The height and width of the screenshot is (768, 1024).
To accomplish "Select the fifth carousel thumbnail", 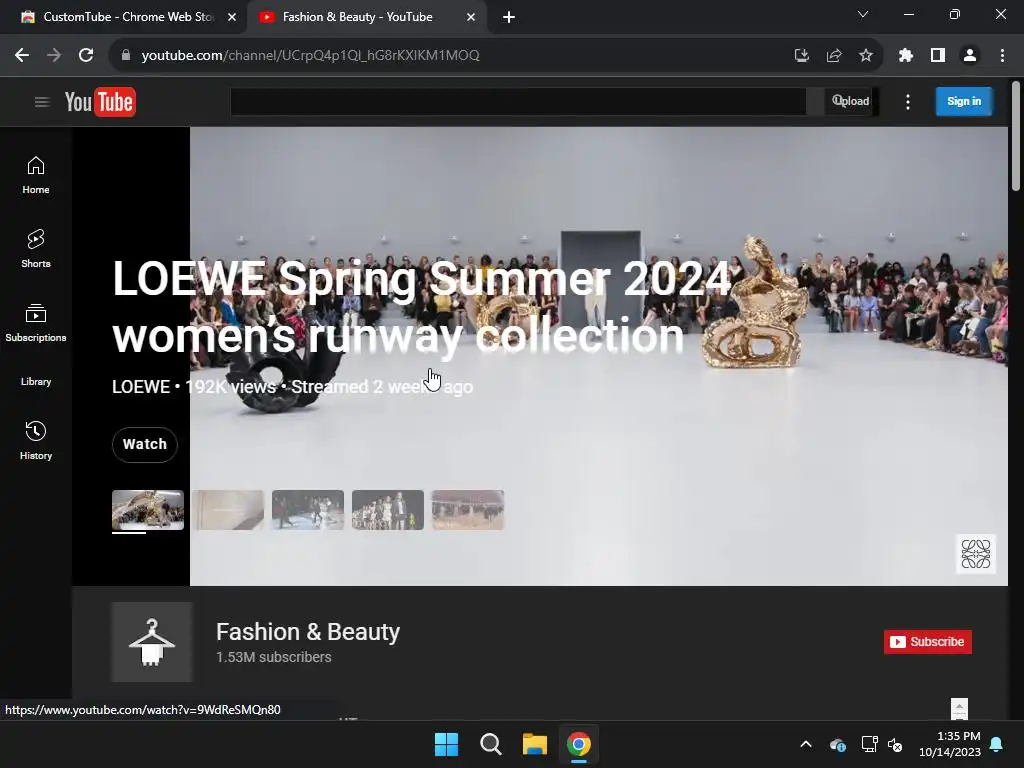I will pos(468,510).
